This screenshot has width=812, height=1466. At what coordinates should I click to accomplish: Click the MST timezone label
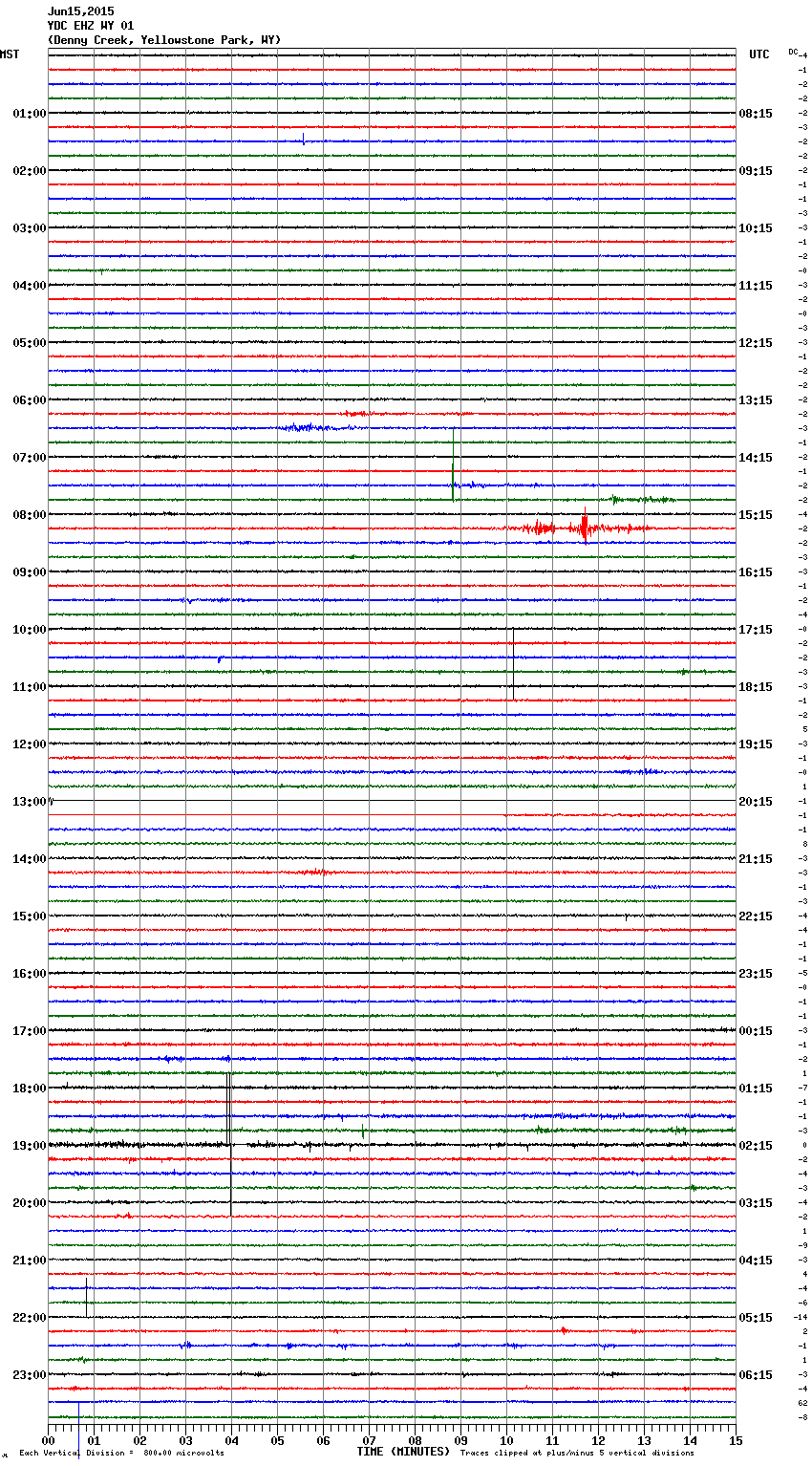coord(10,54)
